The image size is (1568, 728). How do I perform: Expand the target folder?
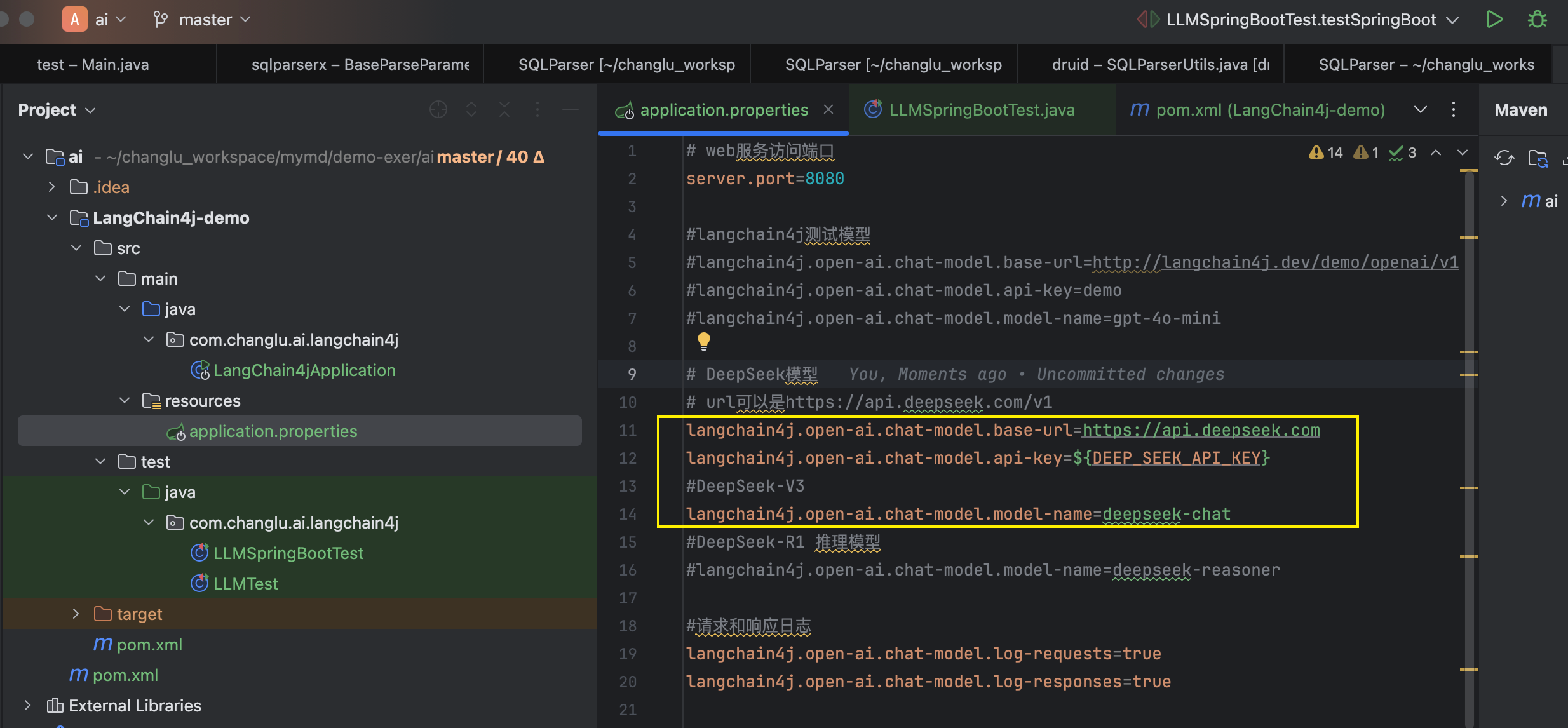[76, 614]
